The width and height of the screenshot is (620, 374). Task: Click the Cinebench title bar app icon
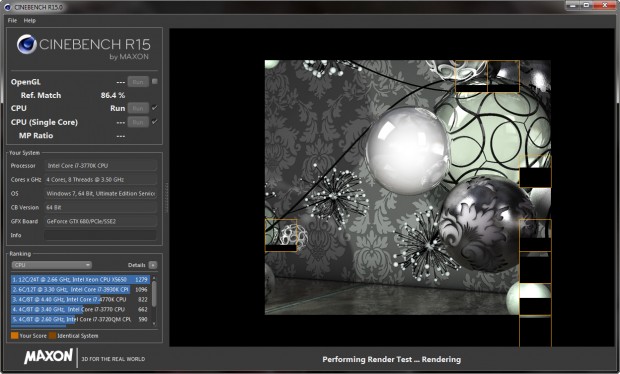coord(8,7)
